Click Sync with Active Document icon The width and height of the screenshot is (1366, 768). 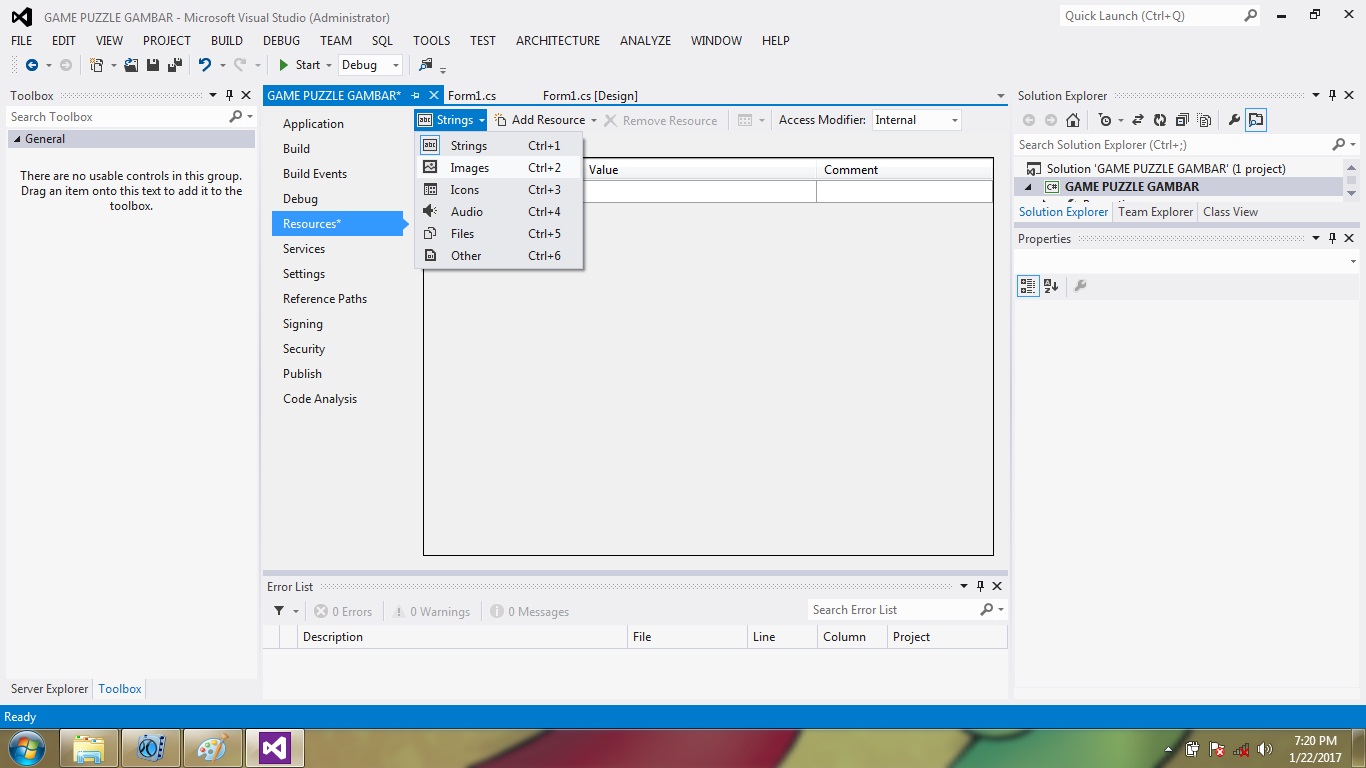click(x=1138, y=120)
